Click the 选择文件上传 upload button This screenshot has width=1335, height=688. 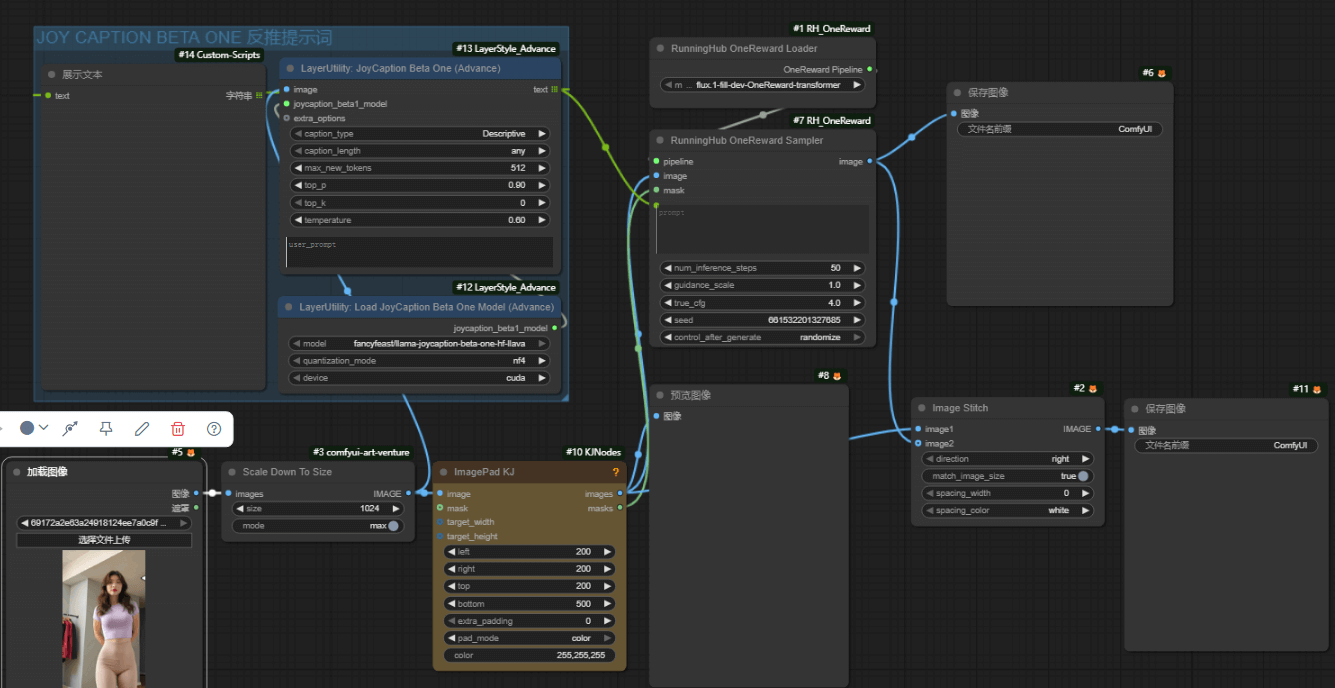click(104, 540)
